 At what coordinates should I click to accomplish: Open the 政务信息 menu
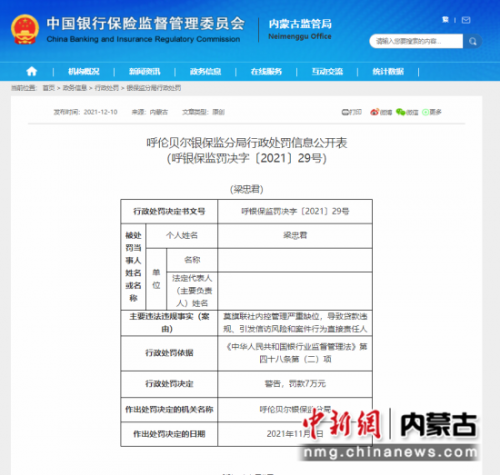pyautogui.click(x=205, y=71)
